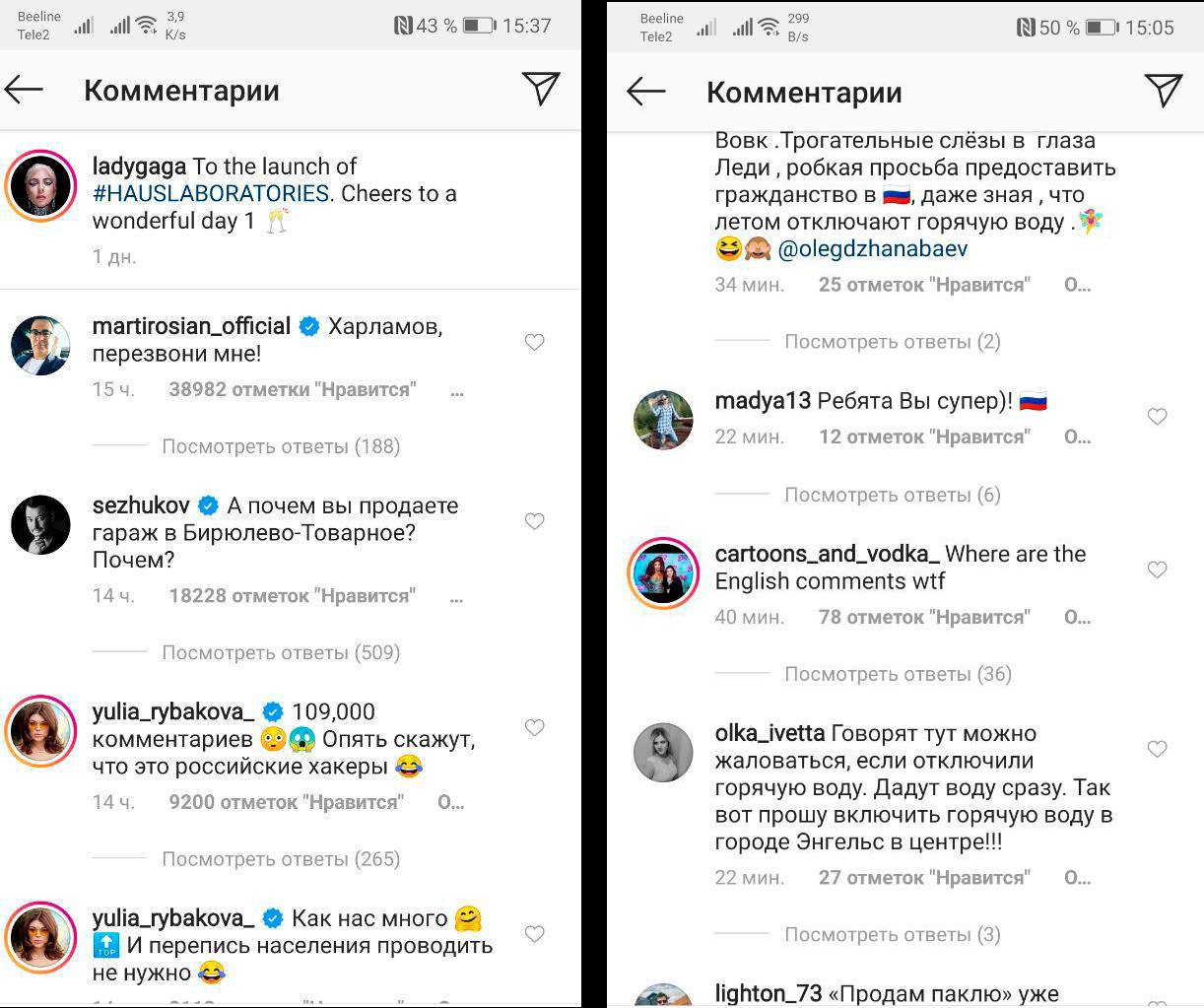Tap the back arrow in right comments screen
Screen dimensions: 1204x1008
coord(646,92)
